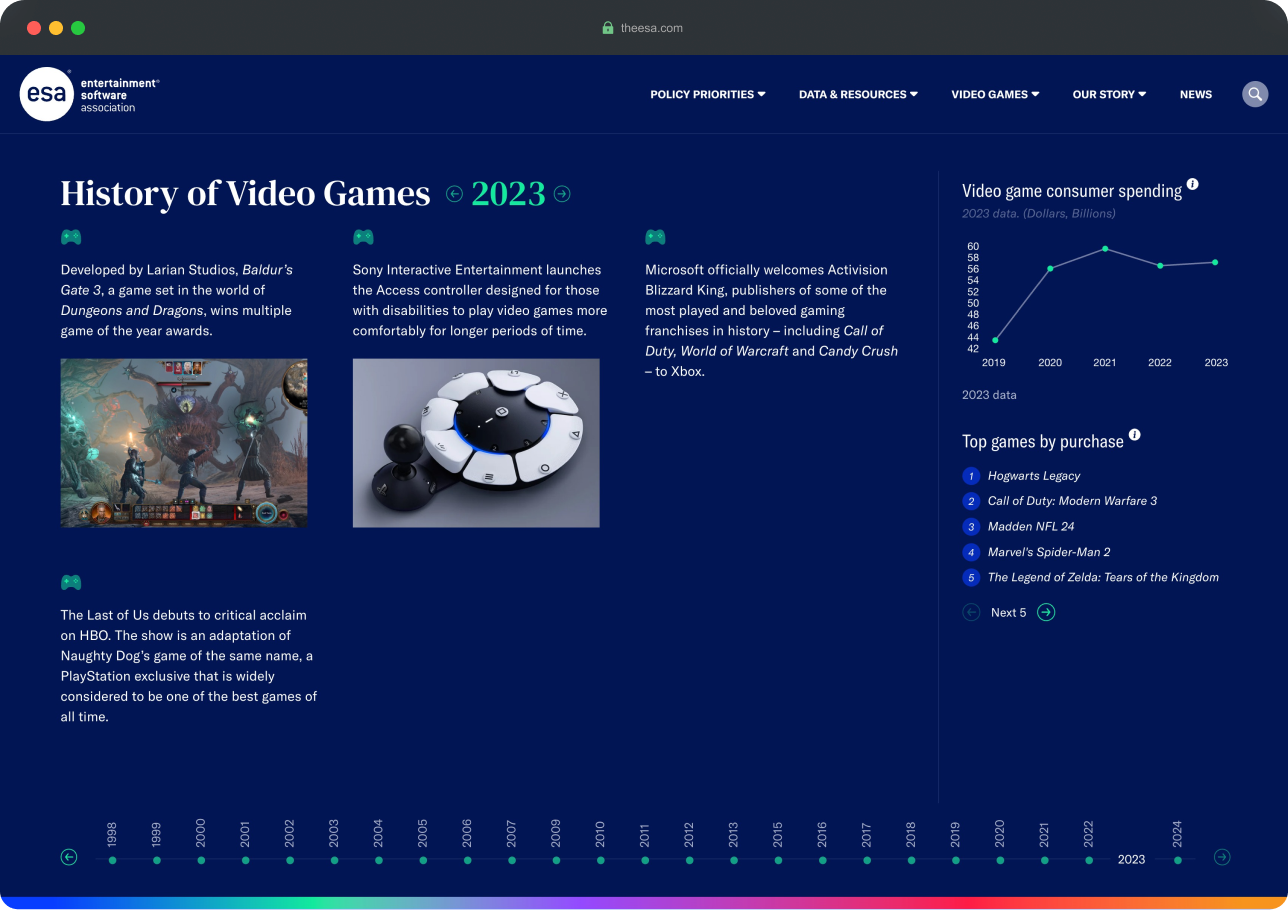
Task: Click the 2020 data point on spending chart
Action: click(1050, 268)
